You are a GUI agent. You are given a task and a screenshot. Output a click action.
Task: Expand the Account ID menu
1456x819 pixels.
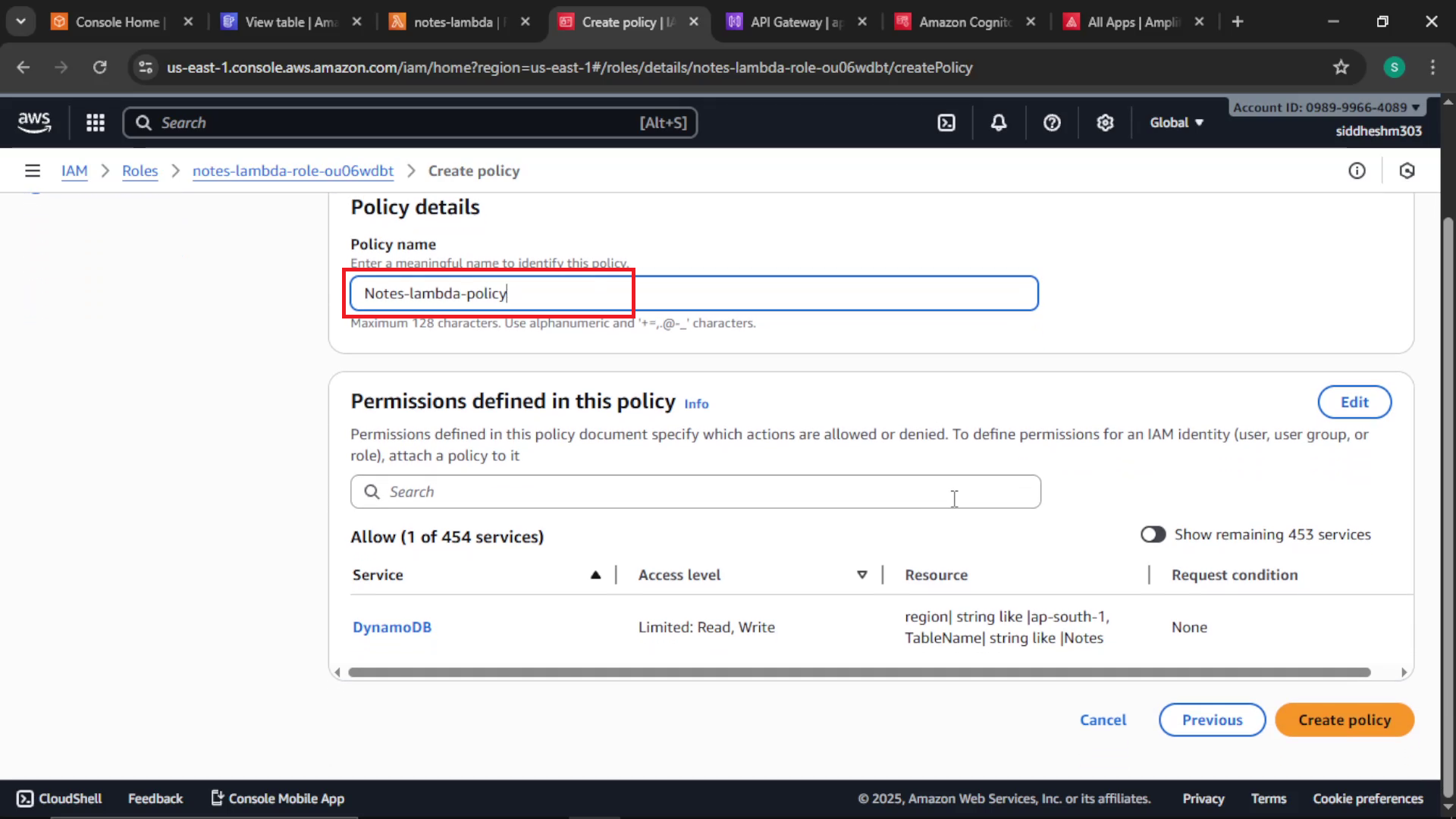coord(1326,108)
